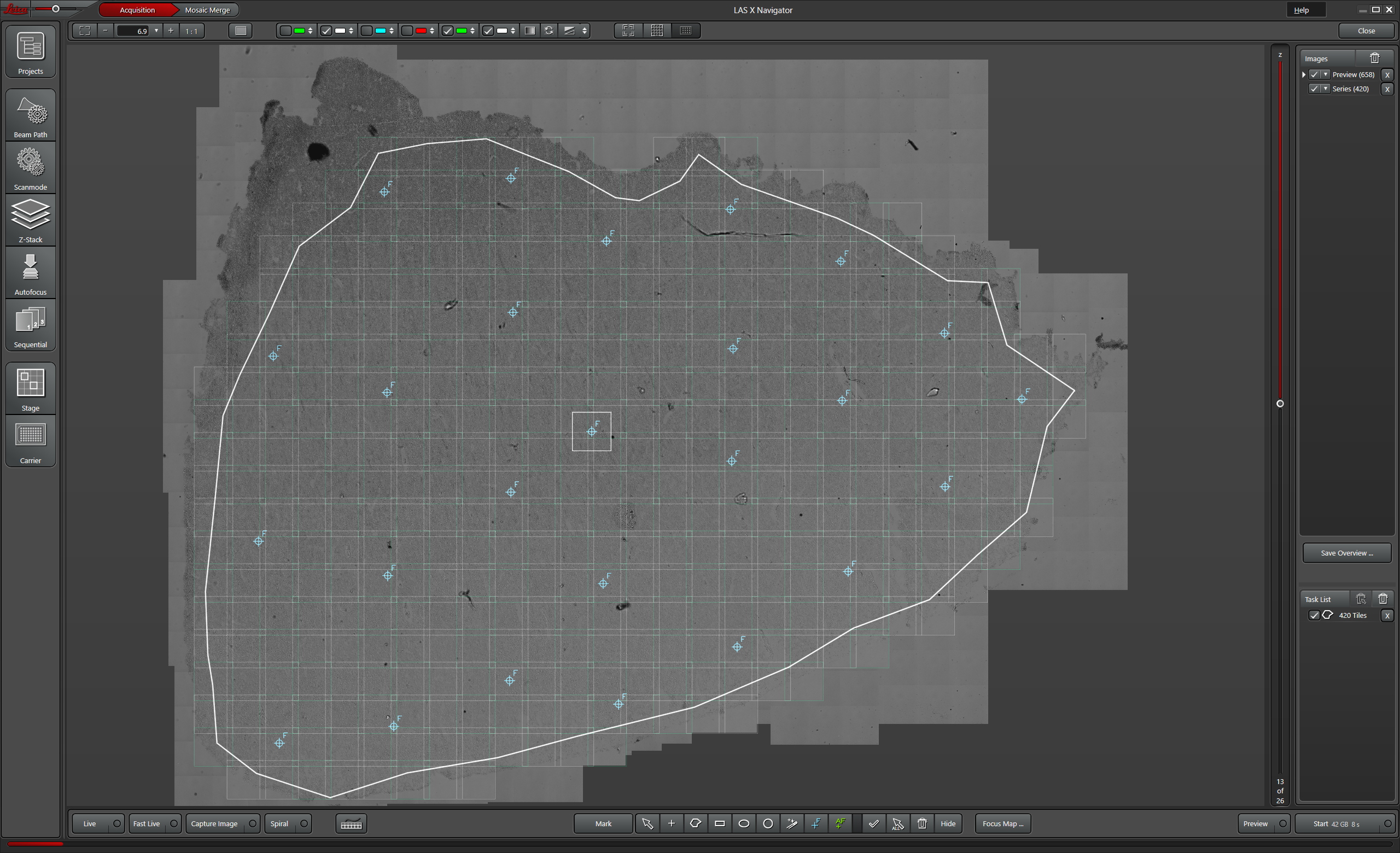
Task: Select the polygon region drawing tool
Action: pos(695,823)
